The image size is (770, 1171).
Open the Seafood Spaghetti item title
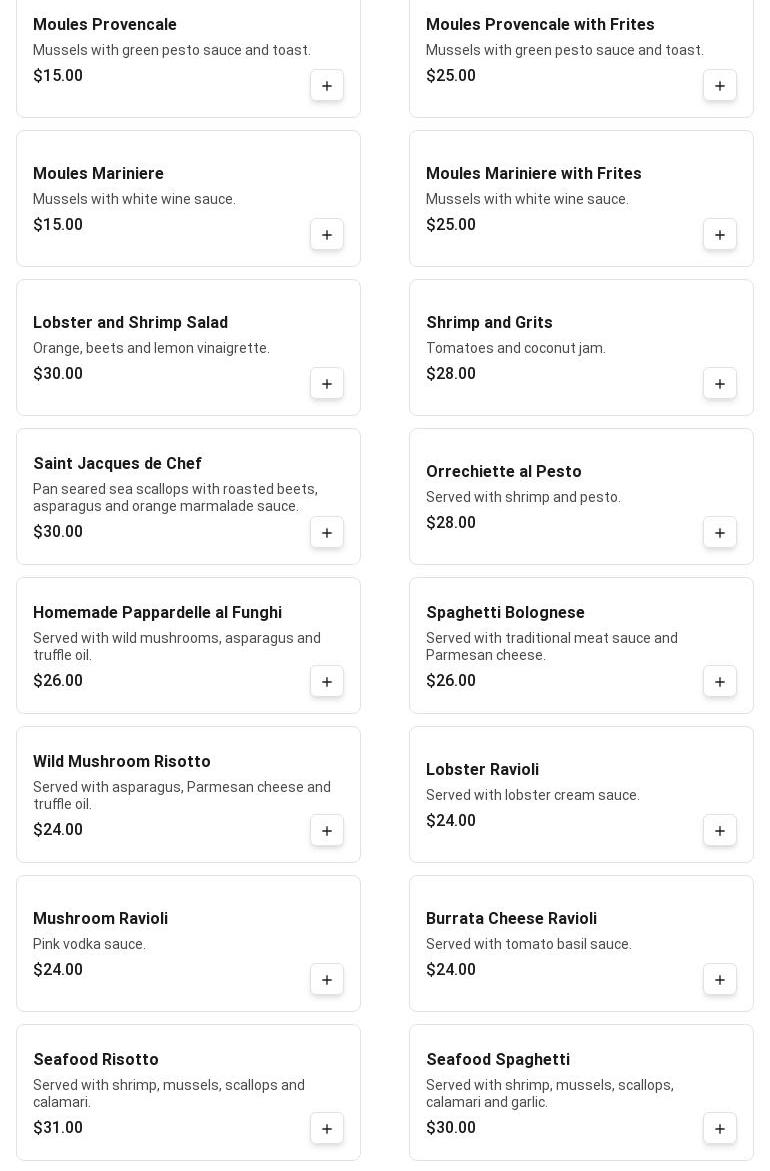498,1060
